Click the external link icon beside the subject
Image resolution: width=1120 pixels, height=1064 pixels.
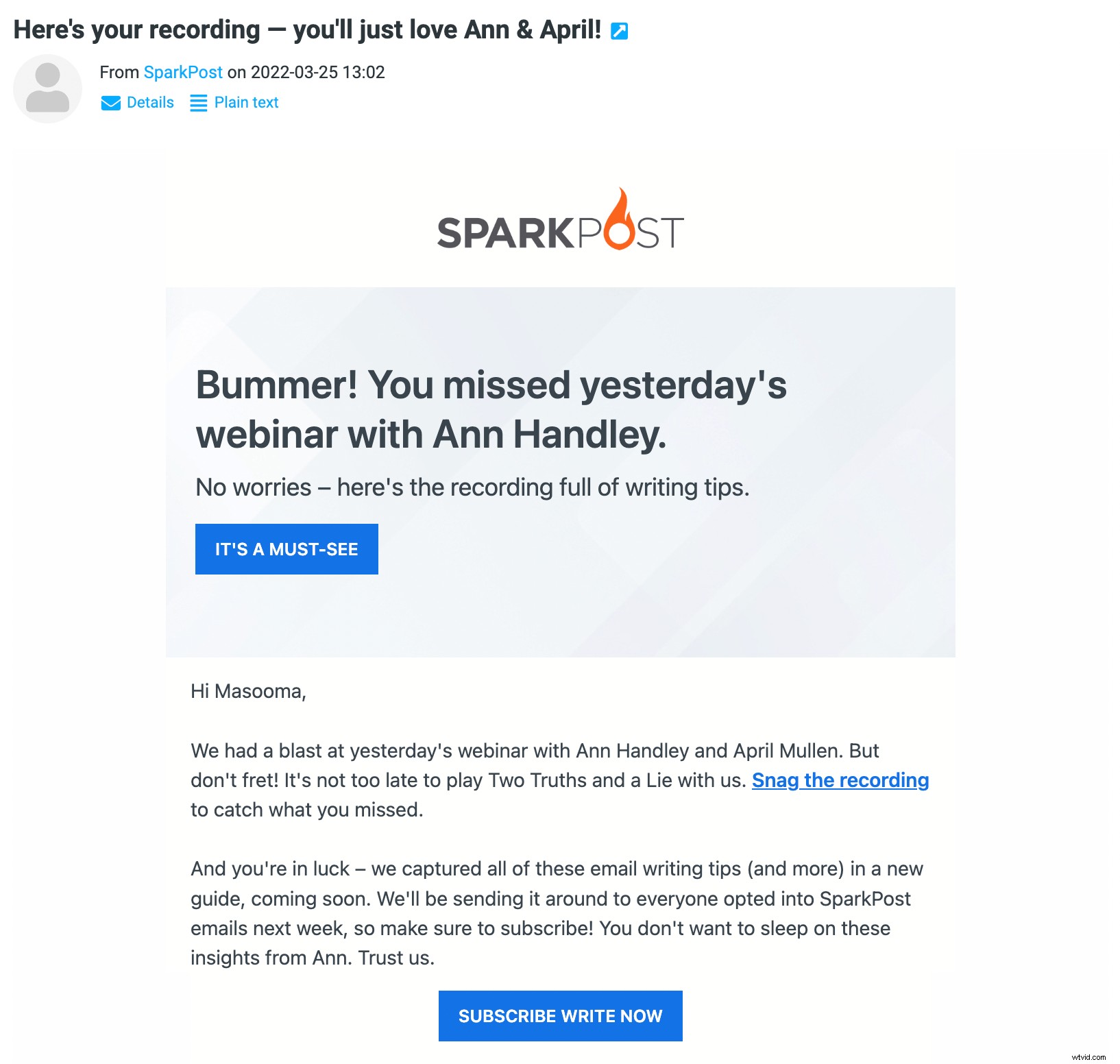(x=619, y=30)
